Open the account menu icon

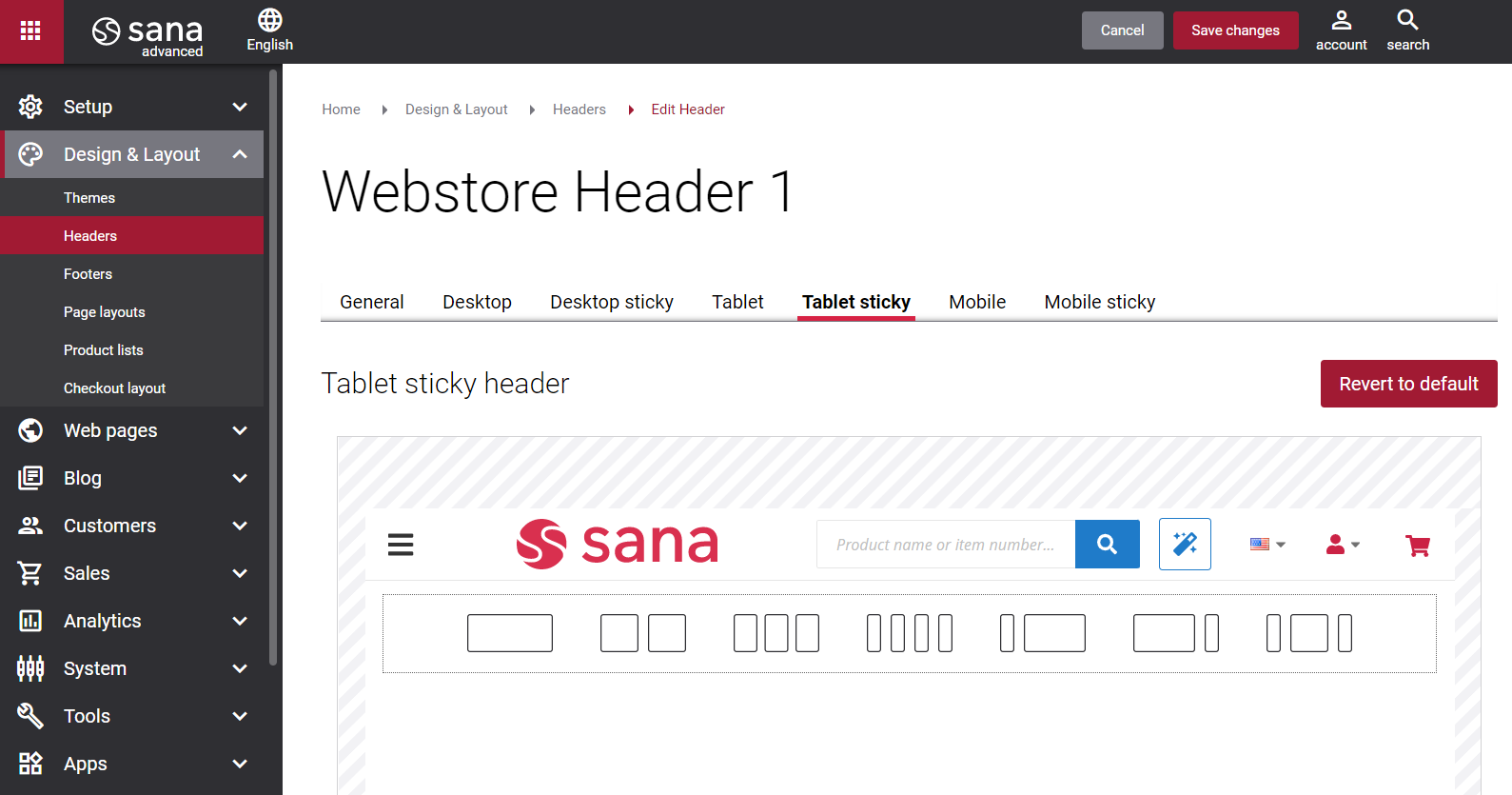[x=1341, y=30]
